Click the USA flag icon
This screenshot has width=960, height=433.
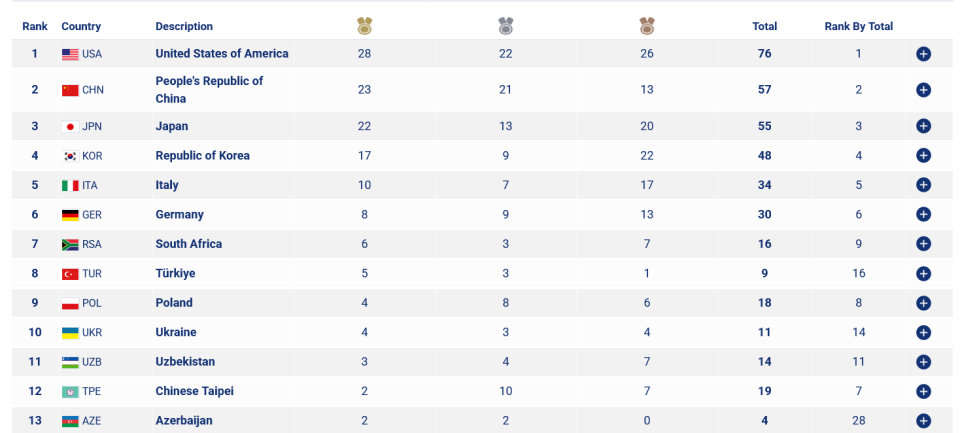click(x=70, y=55)
